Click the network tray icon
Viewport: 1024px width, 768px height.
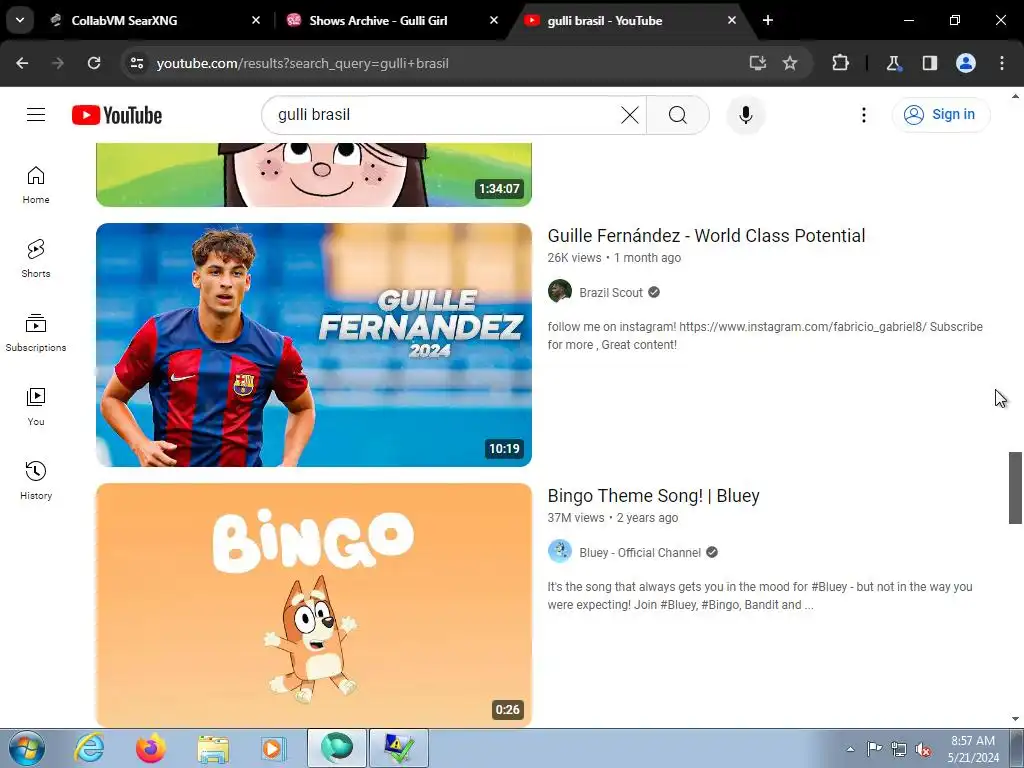point(899,749)
